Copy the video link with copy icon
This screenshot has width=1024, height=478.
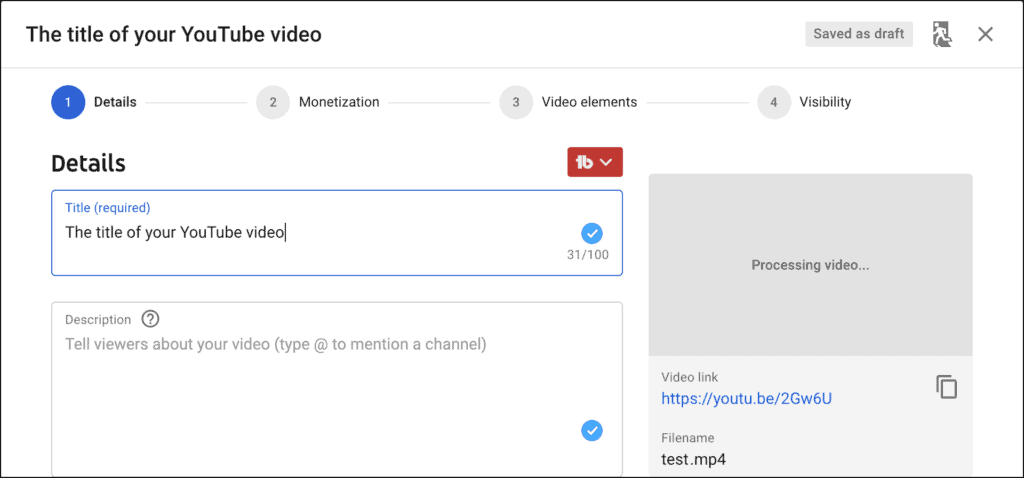946,387
